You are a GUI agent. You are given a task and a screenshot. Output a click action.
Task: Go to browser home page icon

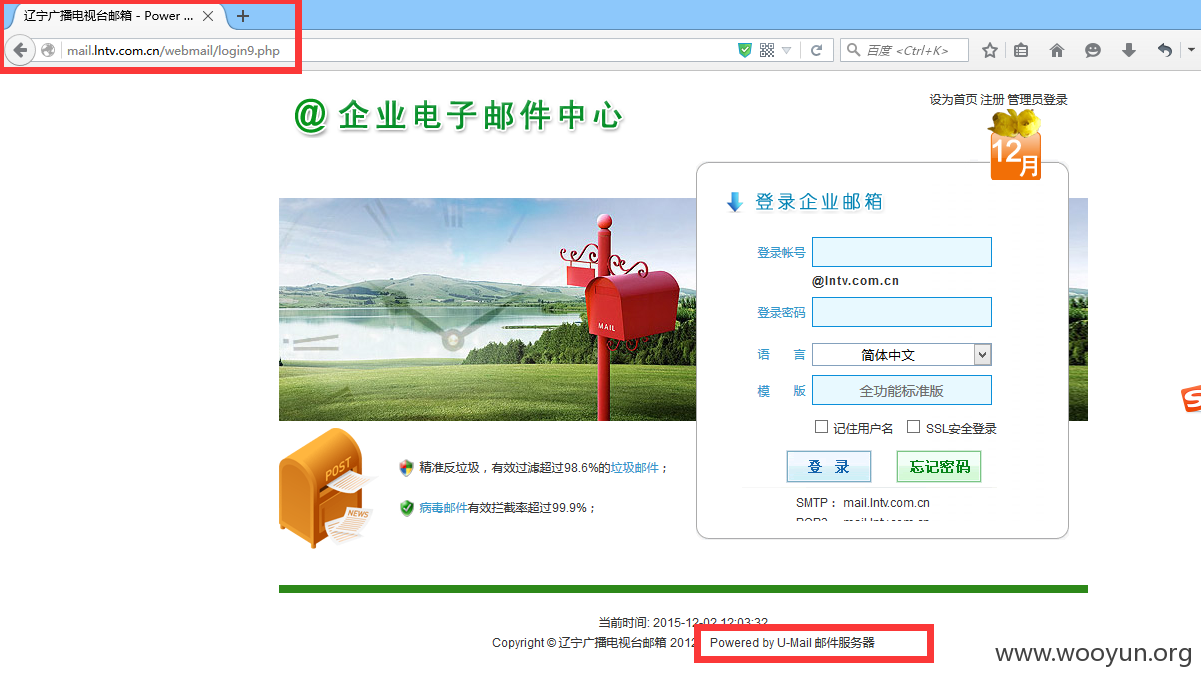click(1057, 50)
